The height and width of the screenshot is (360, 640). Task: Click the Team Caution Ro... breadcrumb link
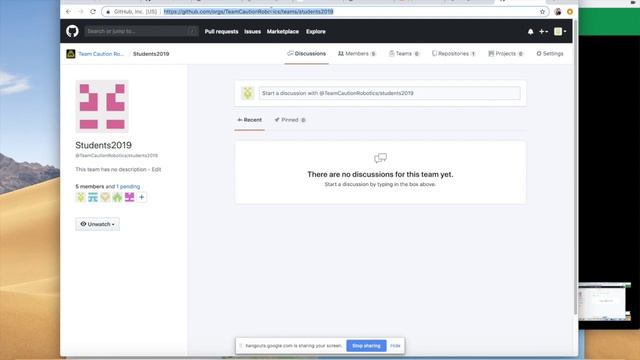click(101, 54)
